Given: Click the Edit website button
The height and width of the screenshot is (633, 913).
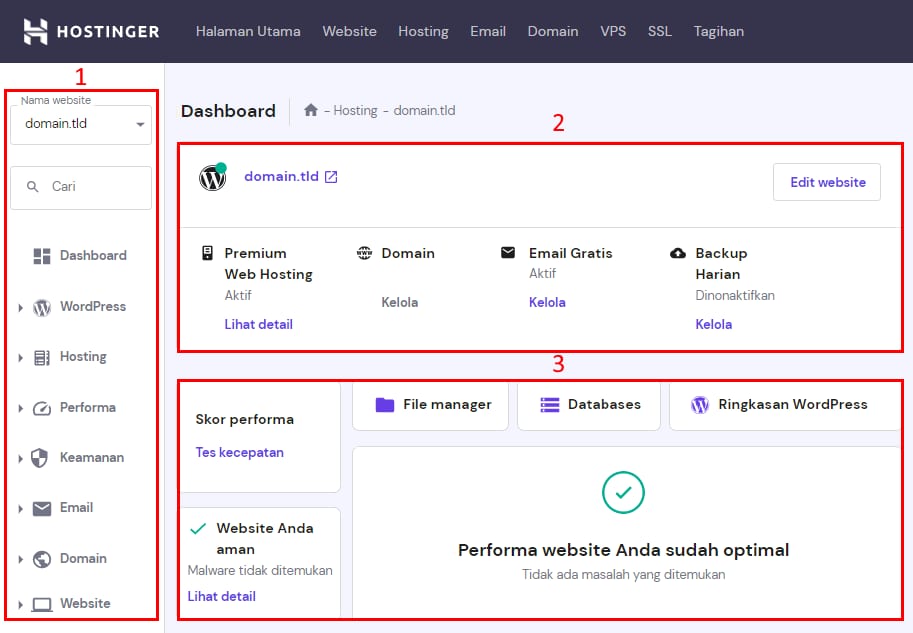Looking at the screenshot, I should (827, 182).
